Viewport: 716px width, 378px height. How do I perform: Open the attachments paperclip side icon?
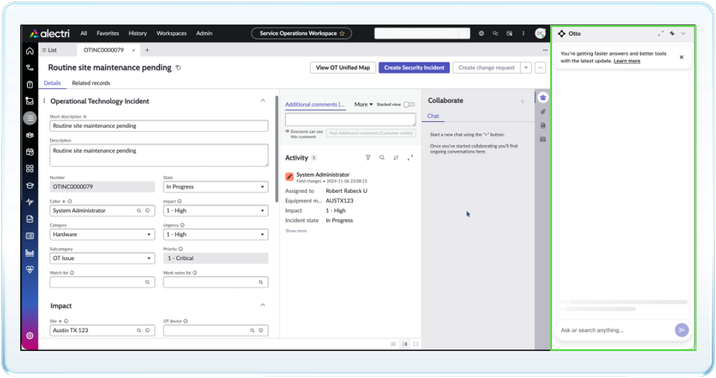click(x=543, y=111)
